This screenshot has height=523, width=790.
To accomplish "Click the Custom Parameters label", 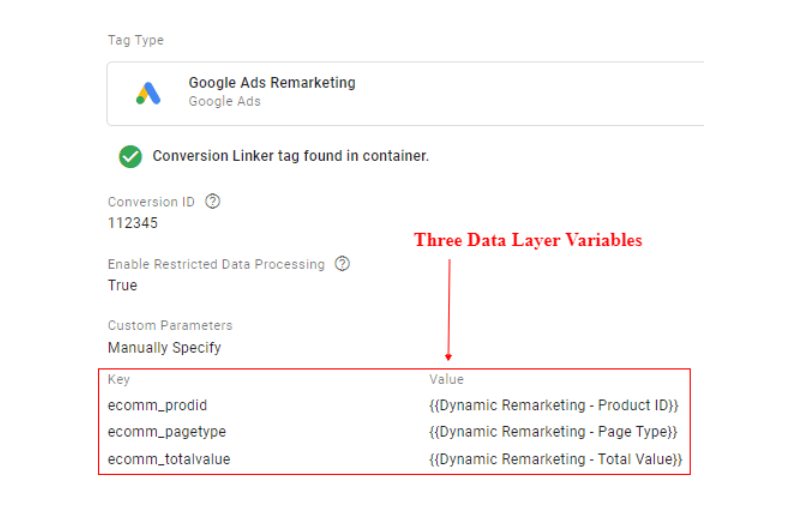I will tap(170, 325).
